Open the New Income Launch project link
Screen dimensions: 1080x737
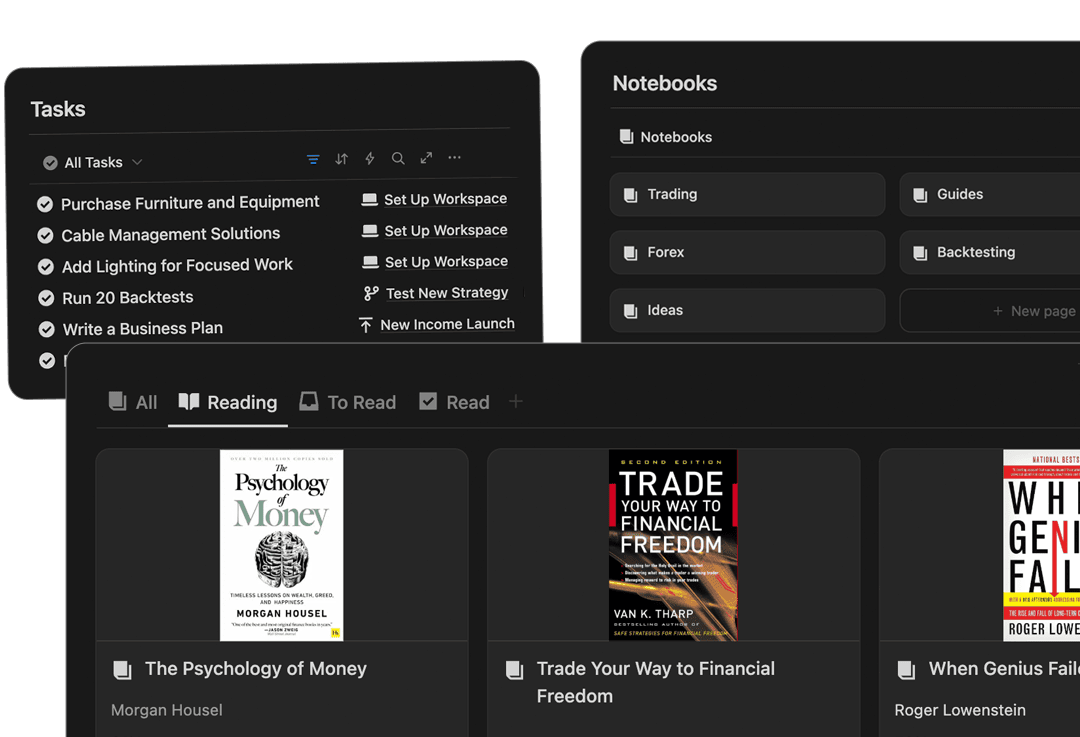[448, 324]
